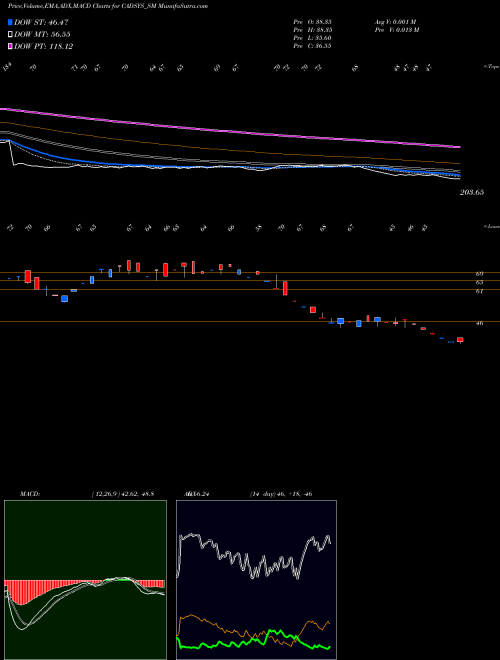Screen dimensions: 500x660
Task: Open the dark blue ADX indicator panel
Action: (x=256, y=580)
